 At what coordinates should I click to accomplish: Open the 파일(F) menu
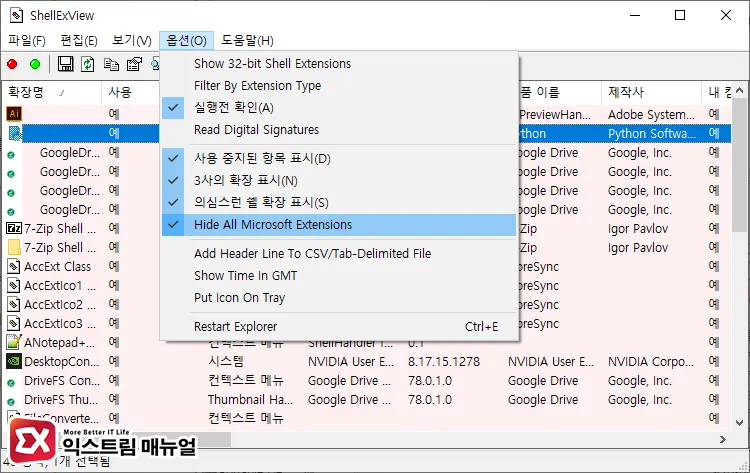coord(27,40)
